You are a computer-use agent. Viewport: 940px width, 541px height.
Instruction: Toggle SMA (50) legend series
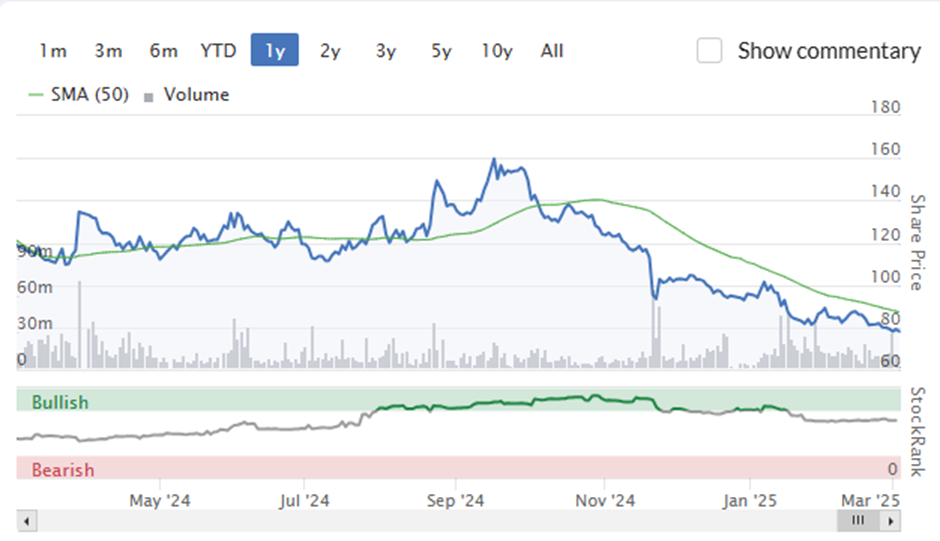tap(89, 94)
